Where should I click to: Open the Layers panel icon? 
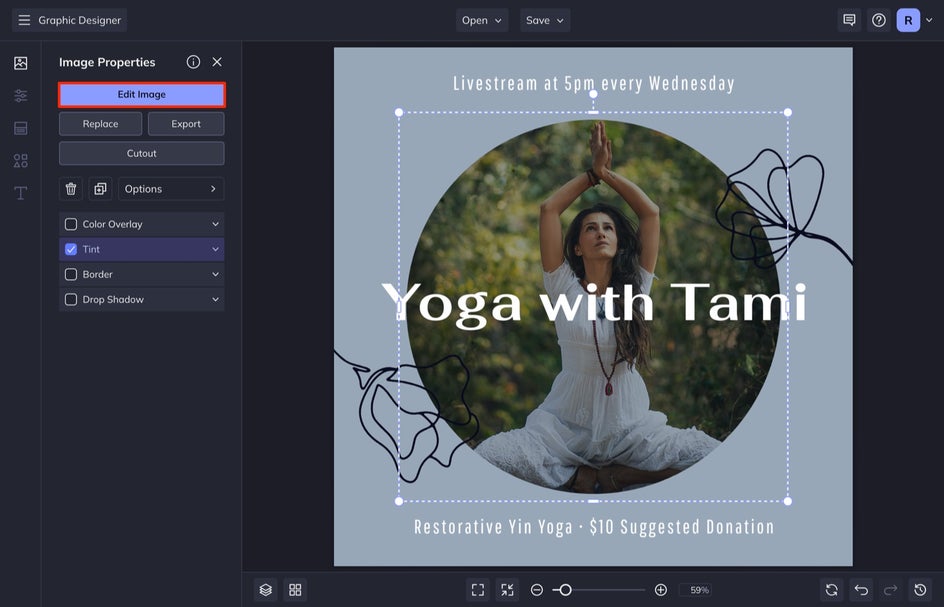(x=266, y=590)
